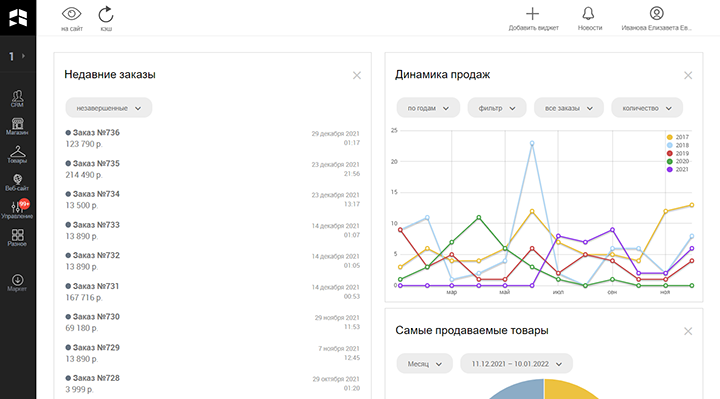The image size is (720, 399).
Task: Open the Месяц period dropdown
Action: pos(425,364)
